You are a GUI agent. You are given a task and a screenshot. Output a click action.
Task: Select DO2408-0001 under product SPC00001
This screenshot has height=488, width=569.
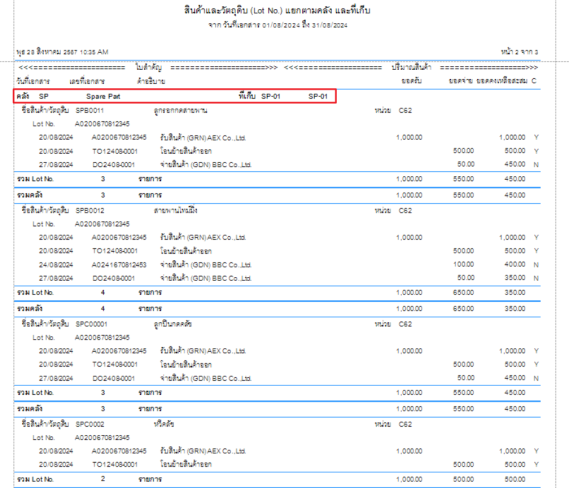coord(113,378)
